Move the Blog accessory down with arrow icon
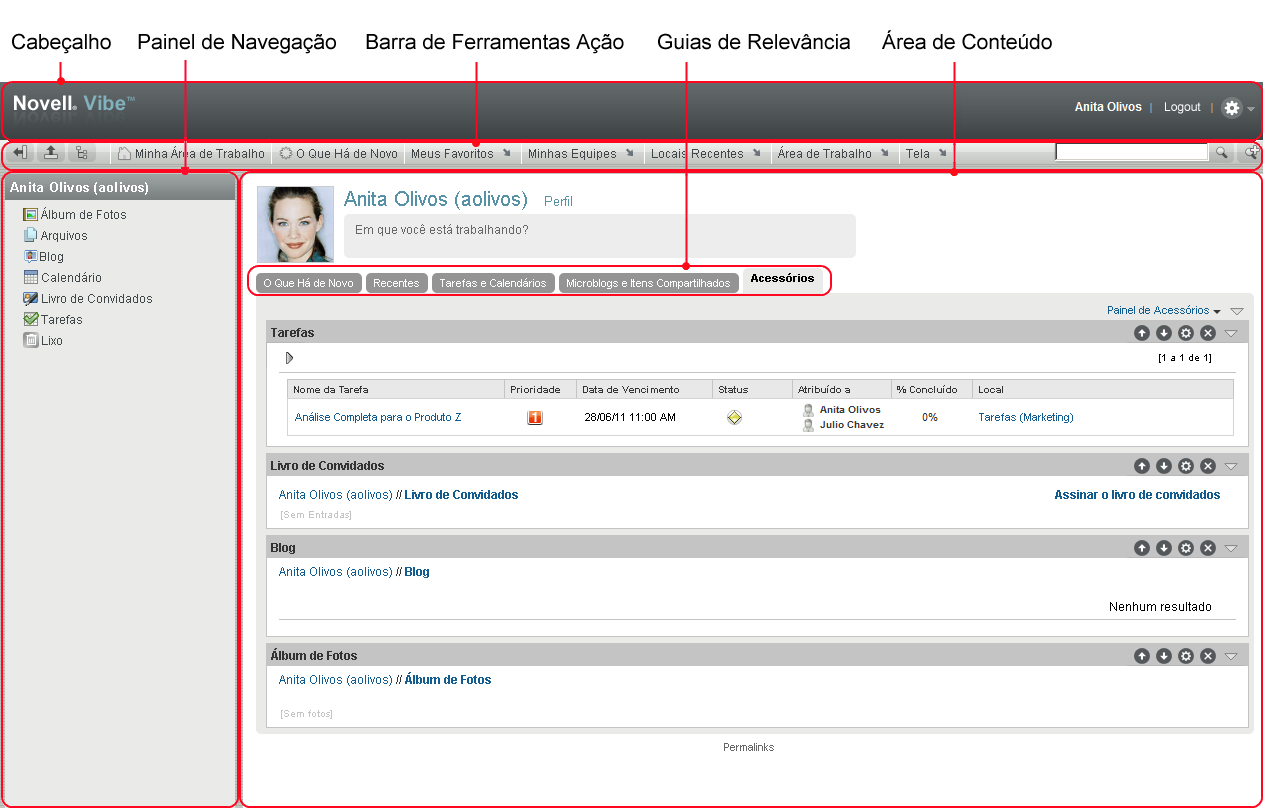Viewport: 1263px width, 808px height. [1164, 548]
